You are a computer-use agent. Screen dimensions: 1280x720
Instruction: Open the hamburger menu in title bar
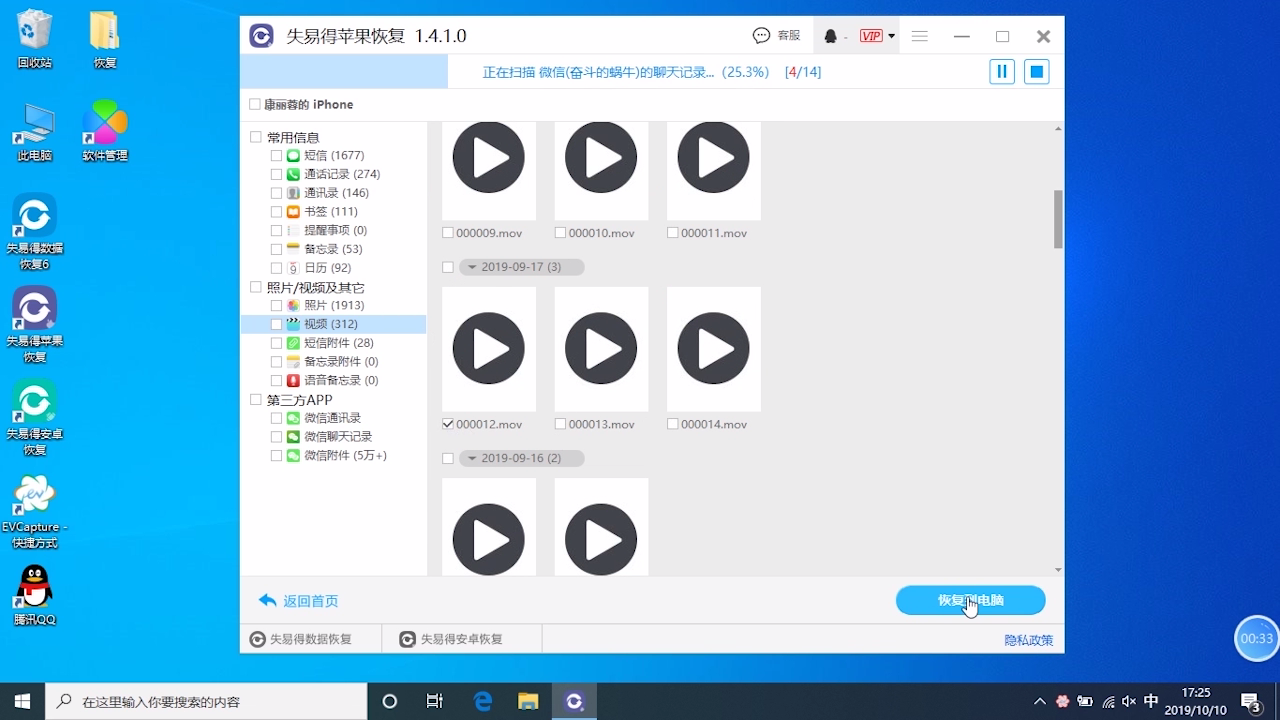click(x=920, y=36)
